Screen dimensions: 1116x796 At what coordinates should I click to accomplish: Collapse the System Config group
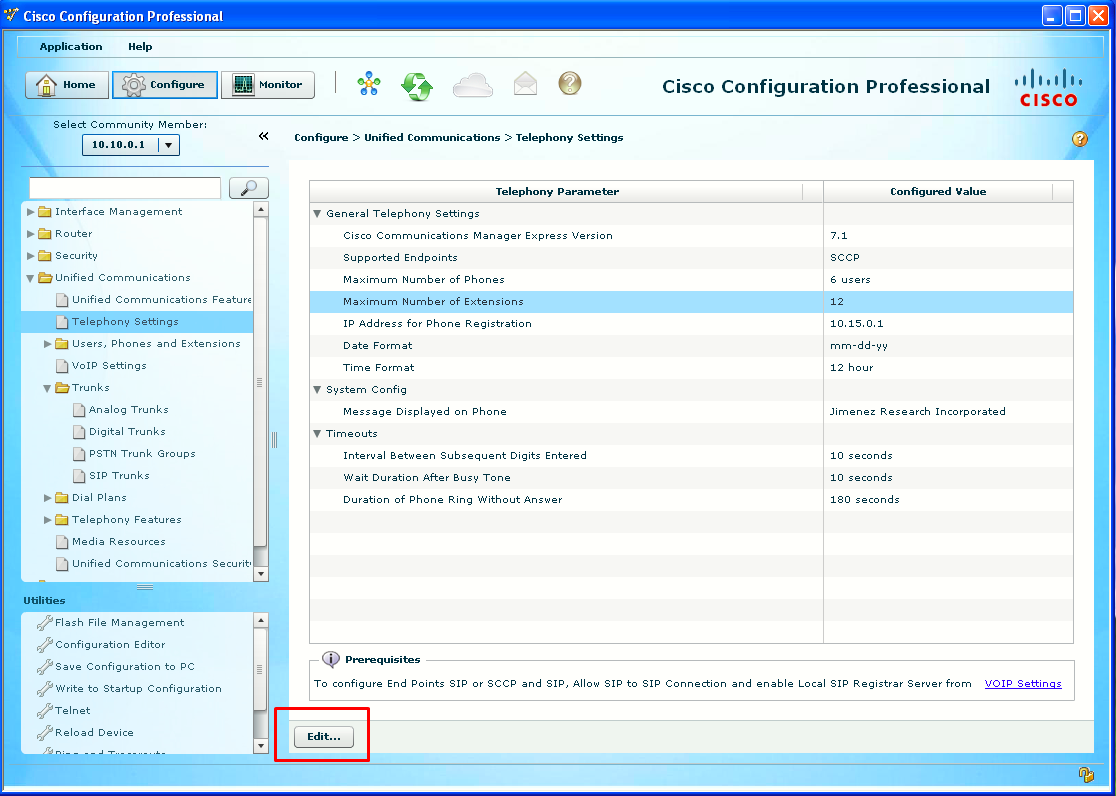pos(317,389)
